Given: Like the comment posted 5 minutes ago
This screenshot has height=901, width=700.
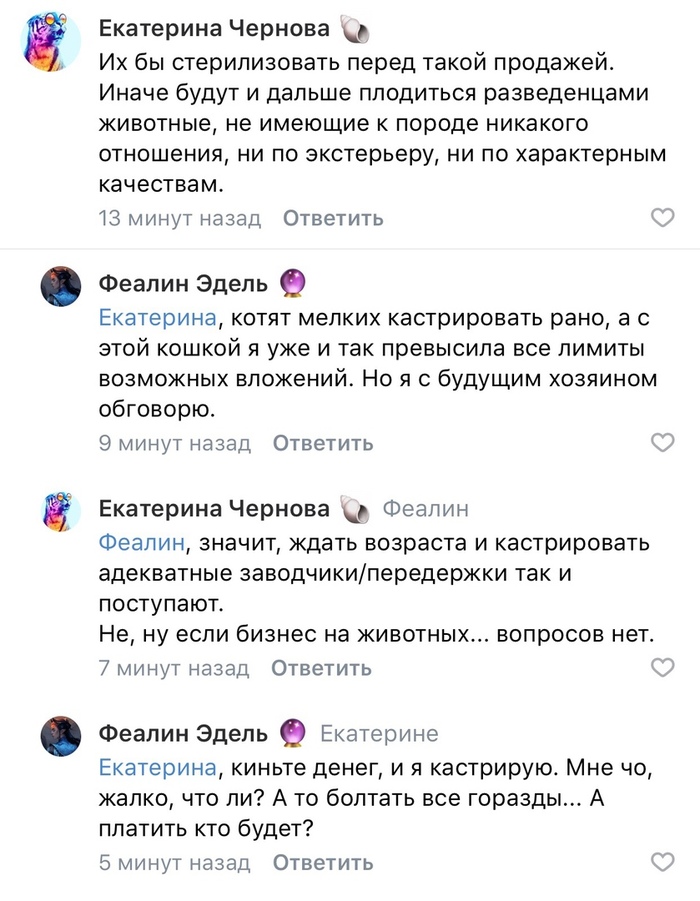Looking at the screenshot, I should point(662,862).
